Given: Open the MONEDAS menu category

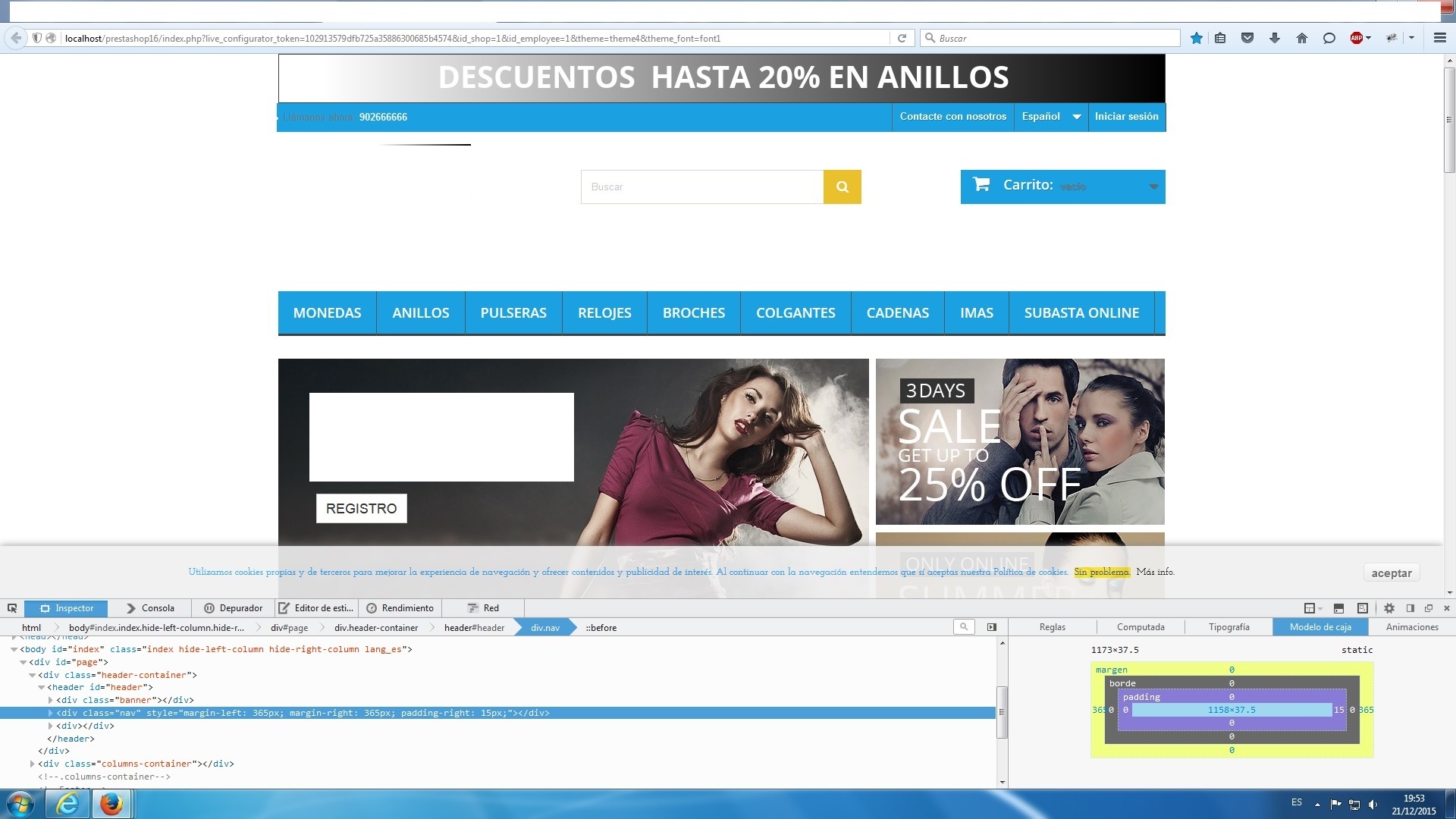Looking at the screenshot, I should [x=327, y=313].
